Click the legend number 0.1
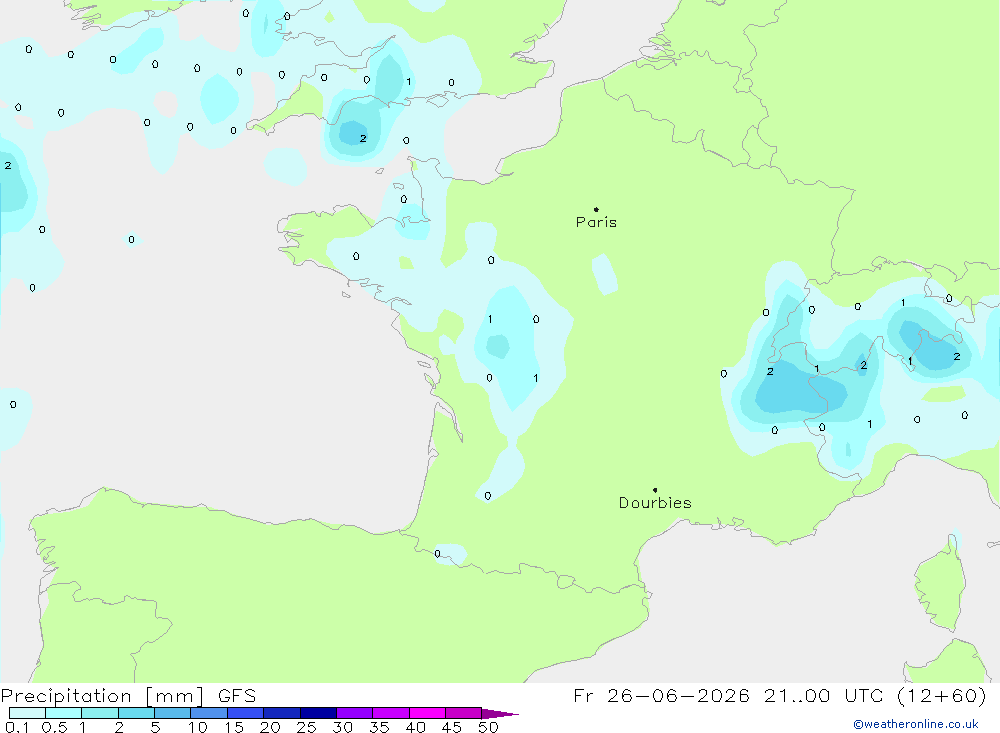This screenshot has width=1000, height=733. pyautogui.click(x=17, y=727)
